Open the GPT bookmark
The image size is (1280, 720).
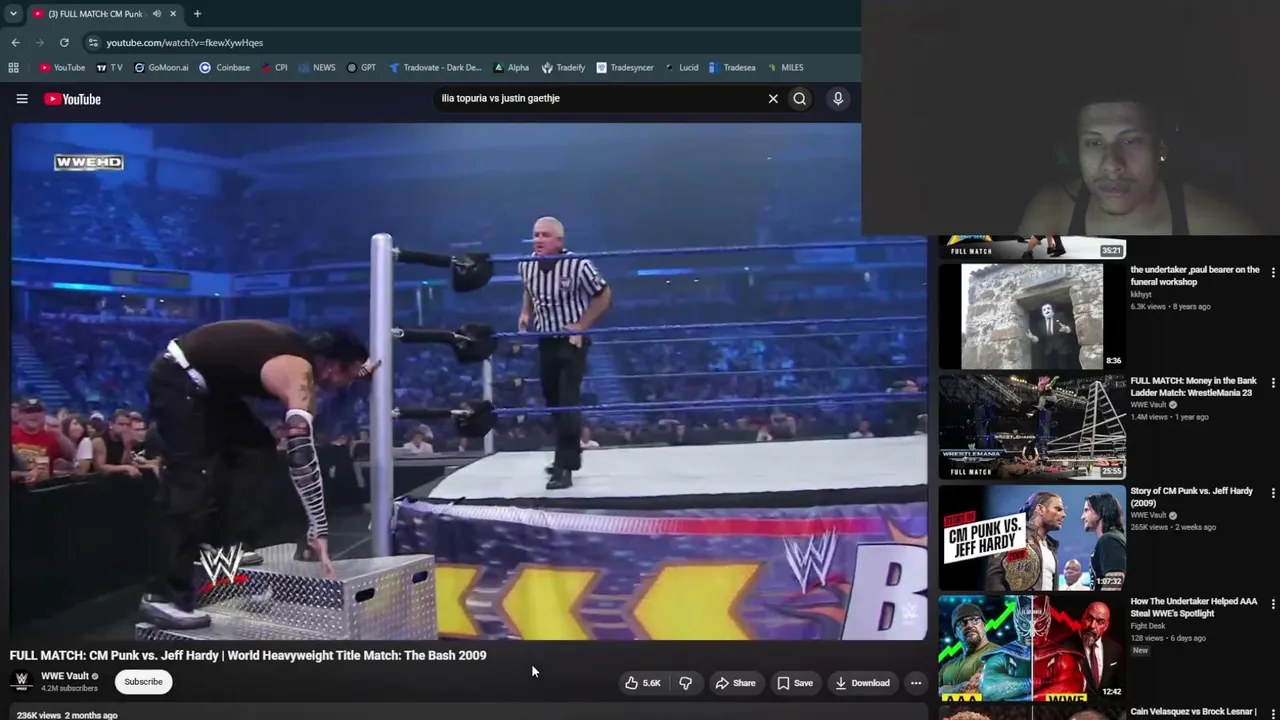coord(361,68)
